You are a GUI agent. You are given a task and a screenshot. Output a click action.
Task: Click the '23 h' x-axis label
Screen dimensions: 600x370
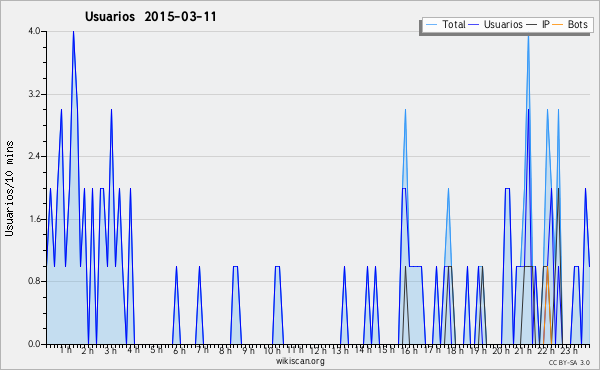pyautogui.click(x=569, y=351)
